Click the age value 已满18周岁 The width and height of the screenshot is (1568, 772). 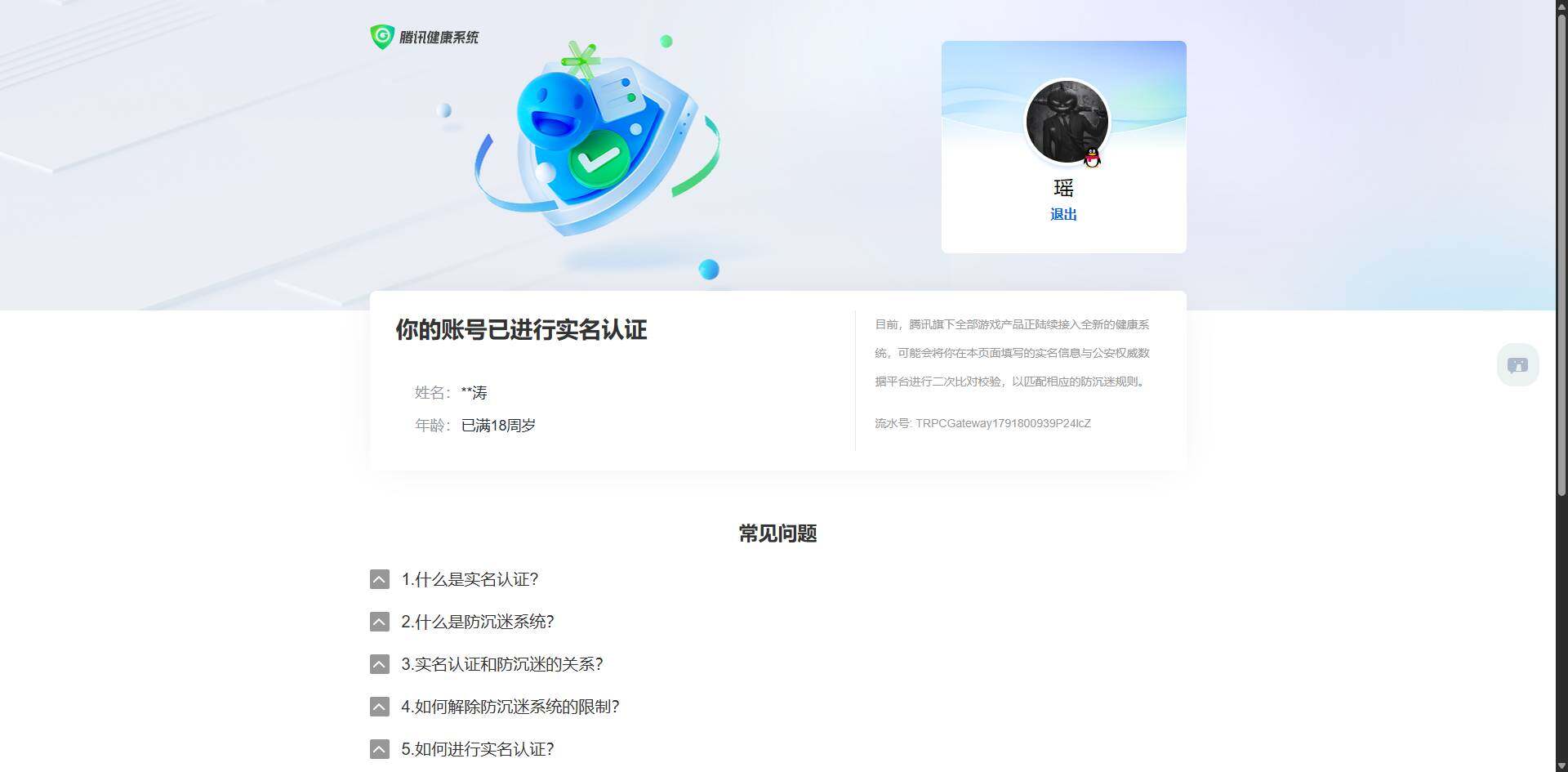point(498,426)
